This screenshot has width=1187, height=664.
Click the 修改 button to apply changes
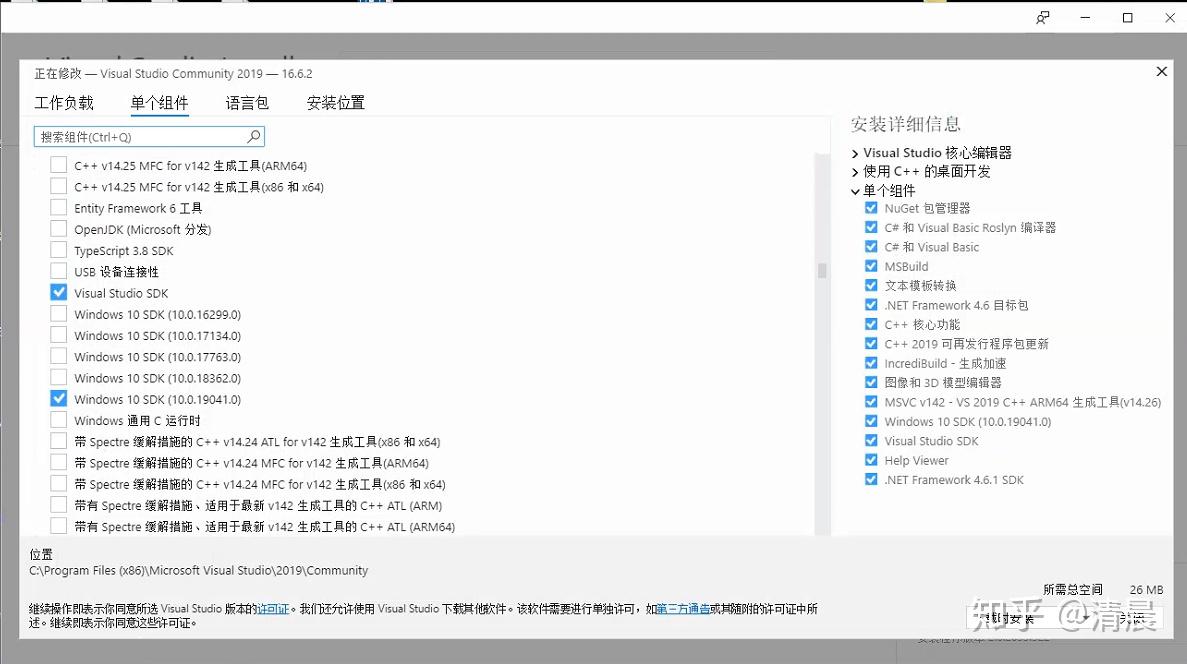click(x=1131, y=618)
